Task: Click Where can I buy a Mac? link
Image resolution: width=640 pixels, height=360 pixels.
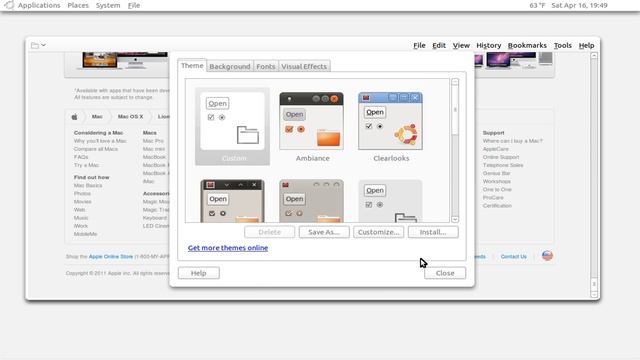Action: pyautogui.click(x=513, y=141)
